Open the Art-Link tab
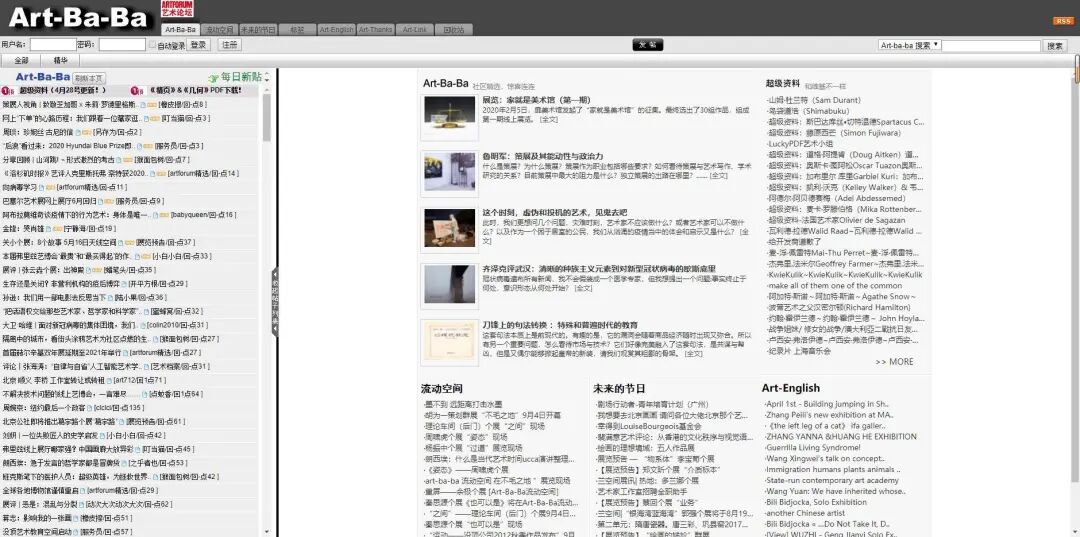1080x537 pixels. [415, 30]
